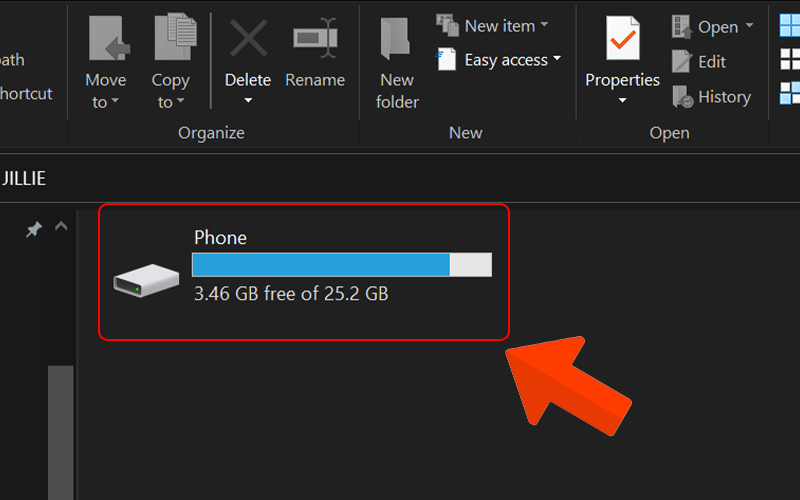Open Properties via the checkmark icon
This screenshot has height=500, width=800.
[x=622, y=38]
